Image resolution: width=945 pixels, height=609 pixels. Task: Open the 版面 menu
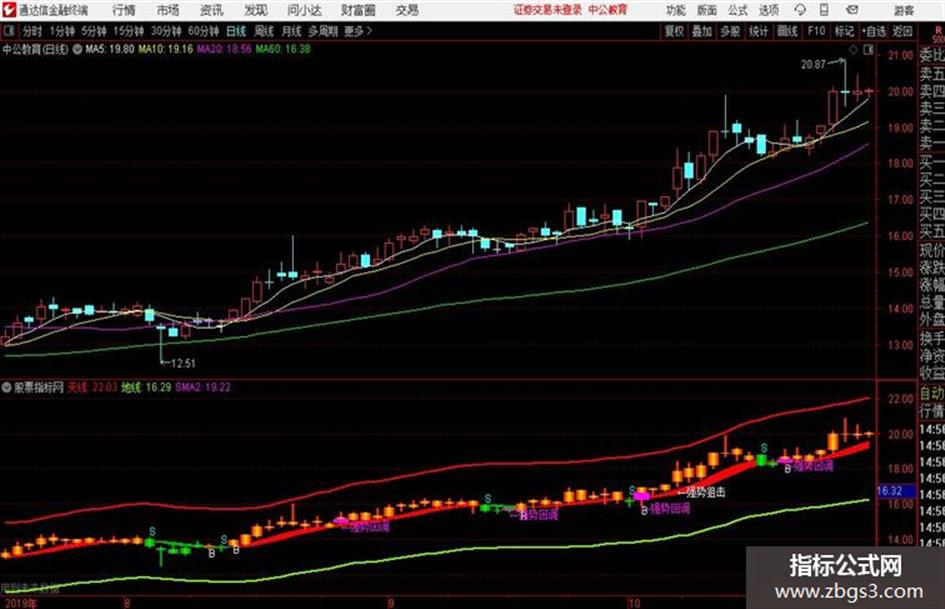point(706,10)
